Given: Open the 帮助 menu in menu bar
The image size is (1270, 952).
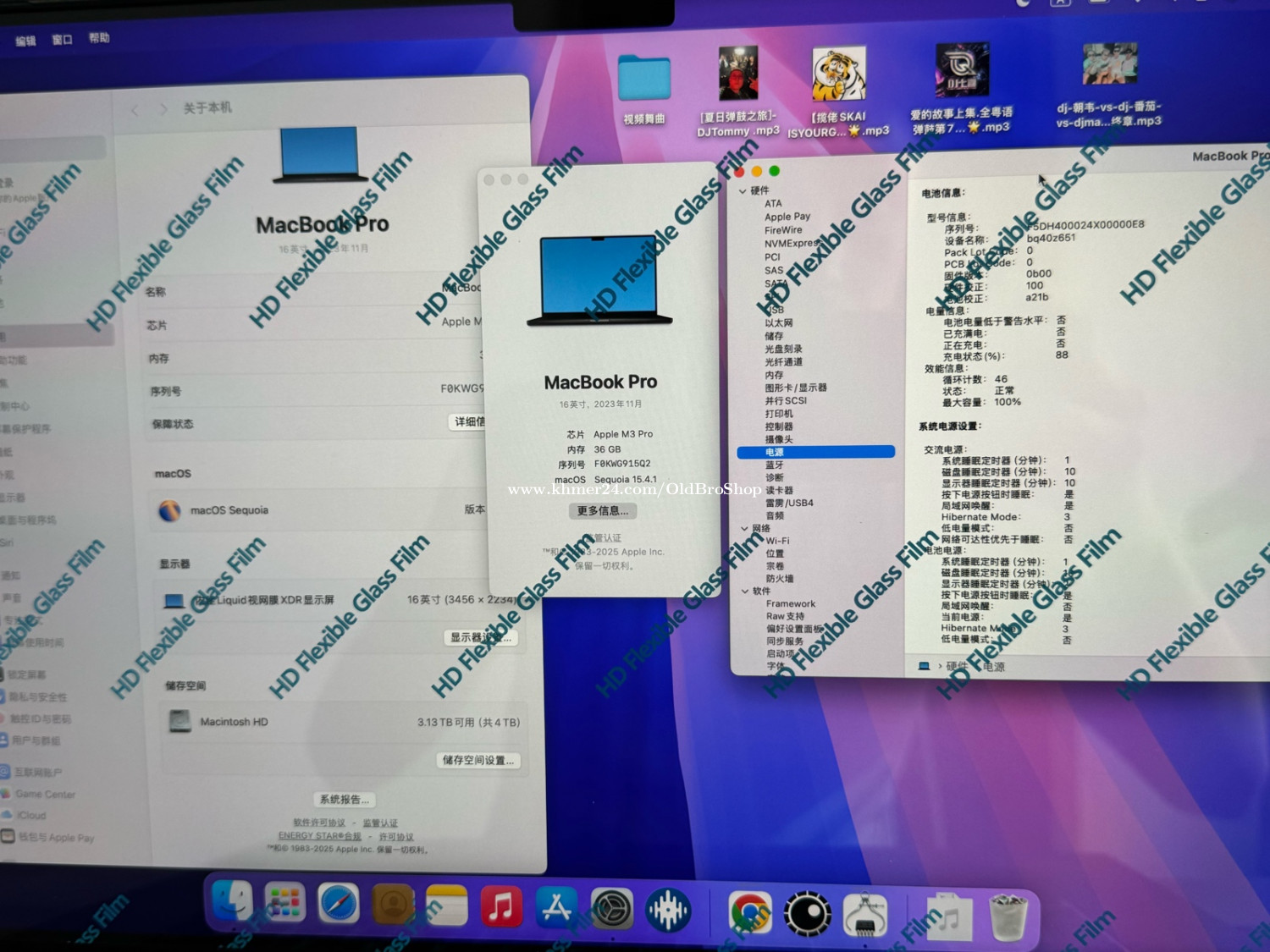Looking at the screenshot, I should click(99, 37).
